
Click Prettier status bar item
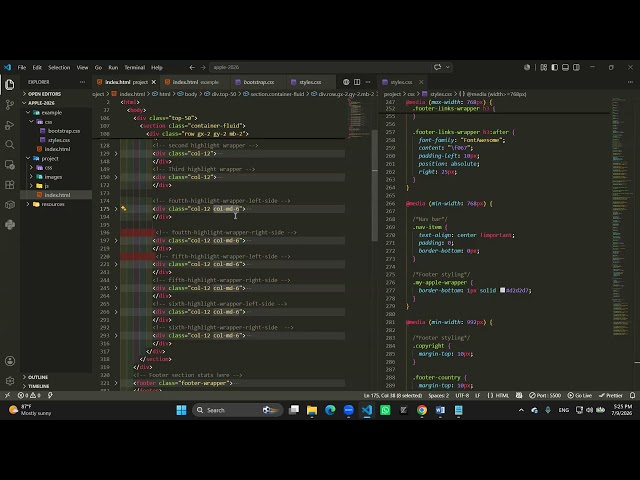[611, 395]
